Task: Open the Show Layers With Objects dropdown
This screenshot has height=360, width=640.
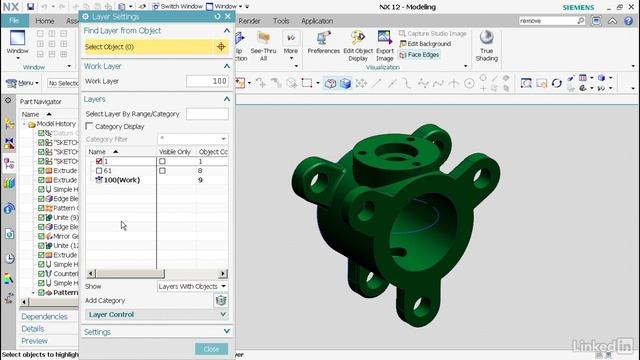Action: (192, 287)
